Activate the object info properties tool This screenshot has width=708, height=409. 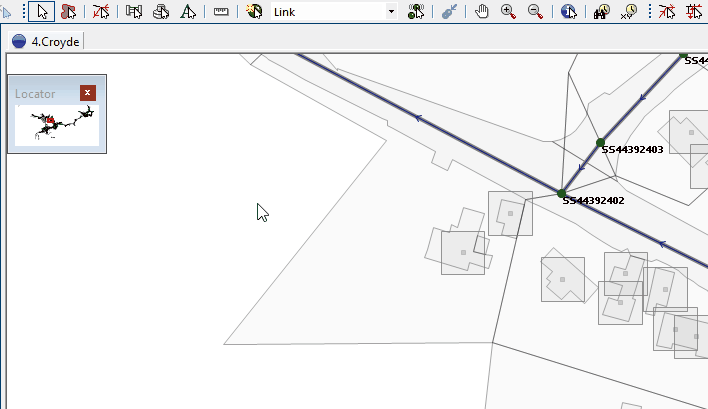point(568,12)
